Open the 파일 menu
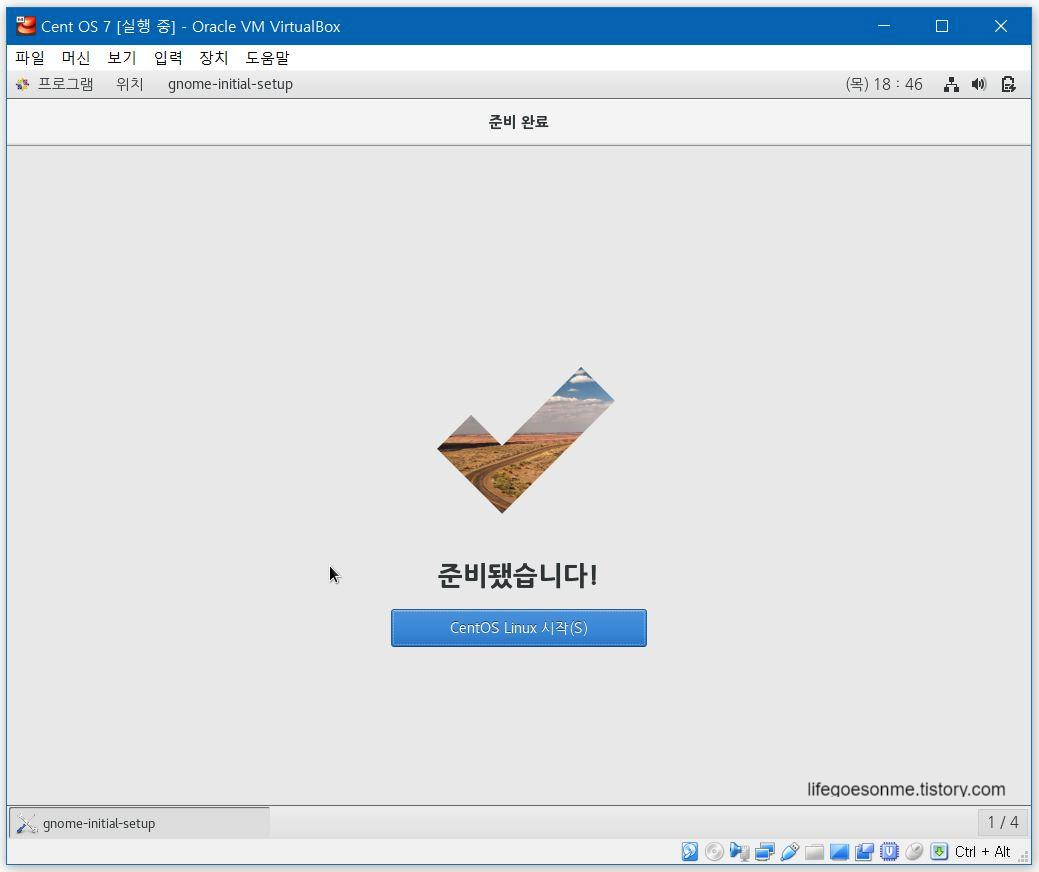Viewport: 1039px width, 872px height. pyautogui.click(x=30, y=58)
